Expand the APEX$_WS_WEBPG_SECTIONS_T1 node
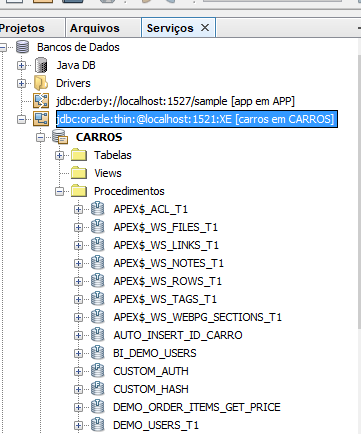Screen dimensions: 361x434 pos(78,317)
